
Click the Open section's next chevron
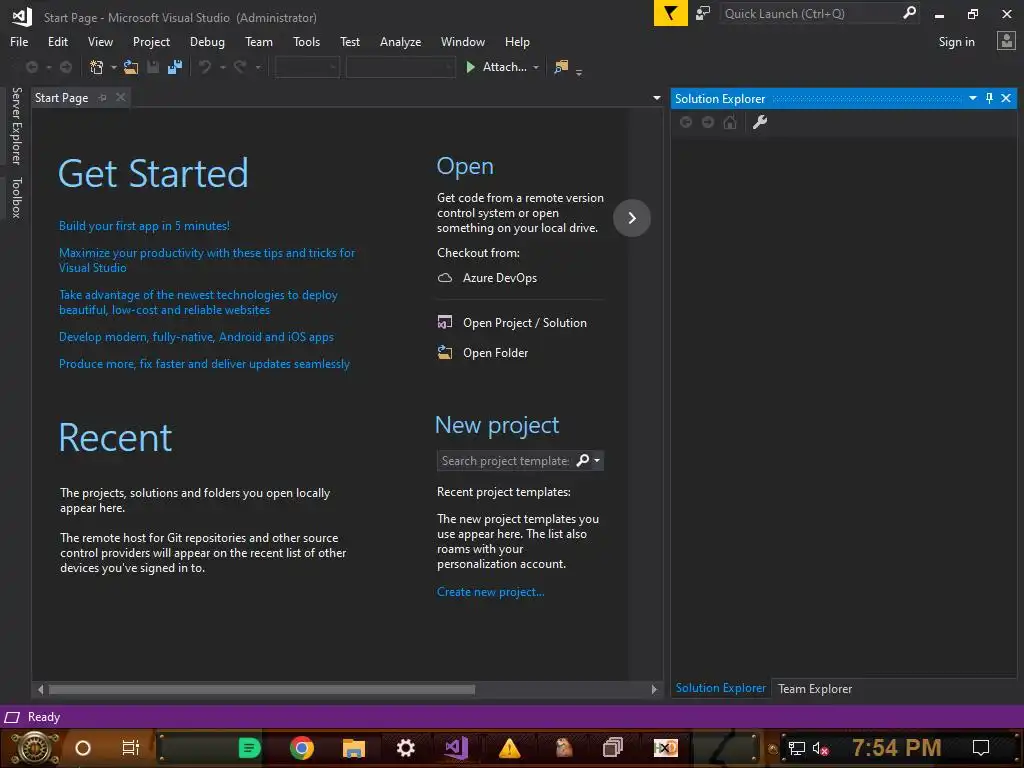pos(632,217)
